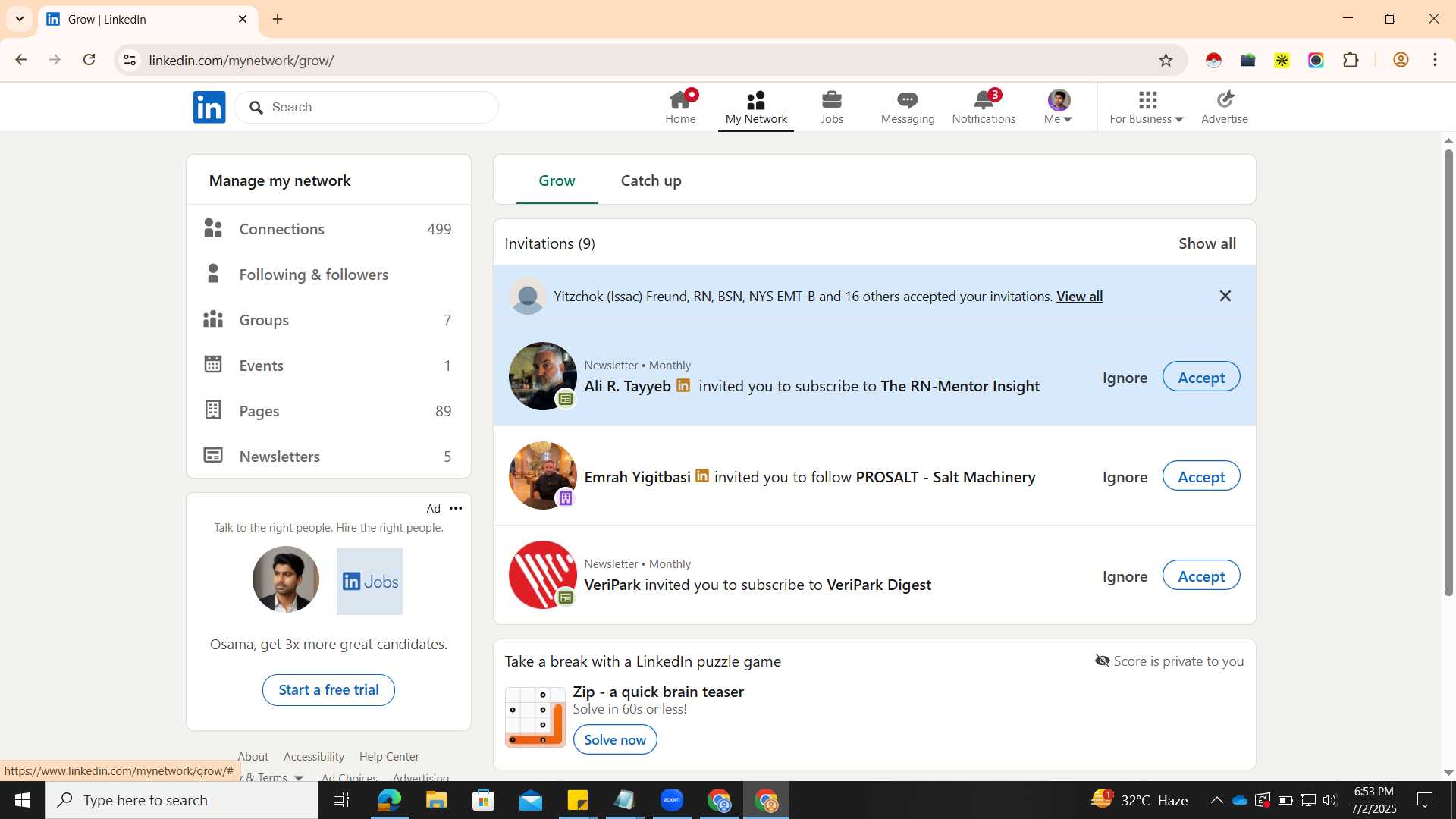Open Mail app from taskbar
1456x819 pixels.
pos(530,800)
